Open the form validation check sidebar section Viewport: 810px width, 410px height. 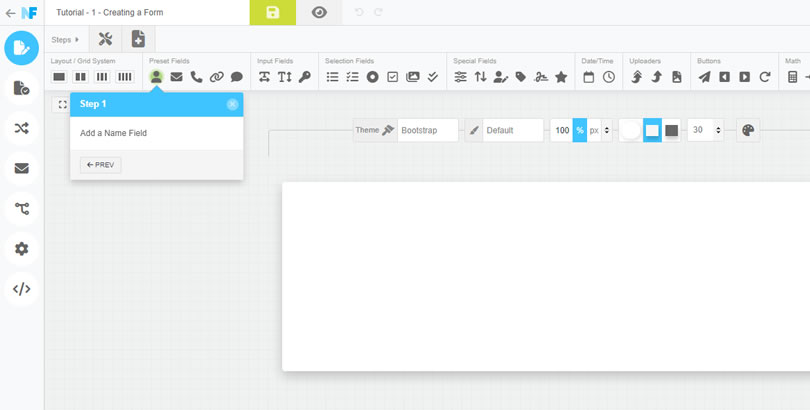(x=21, y=88)
